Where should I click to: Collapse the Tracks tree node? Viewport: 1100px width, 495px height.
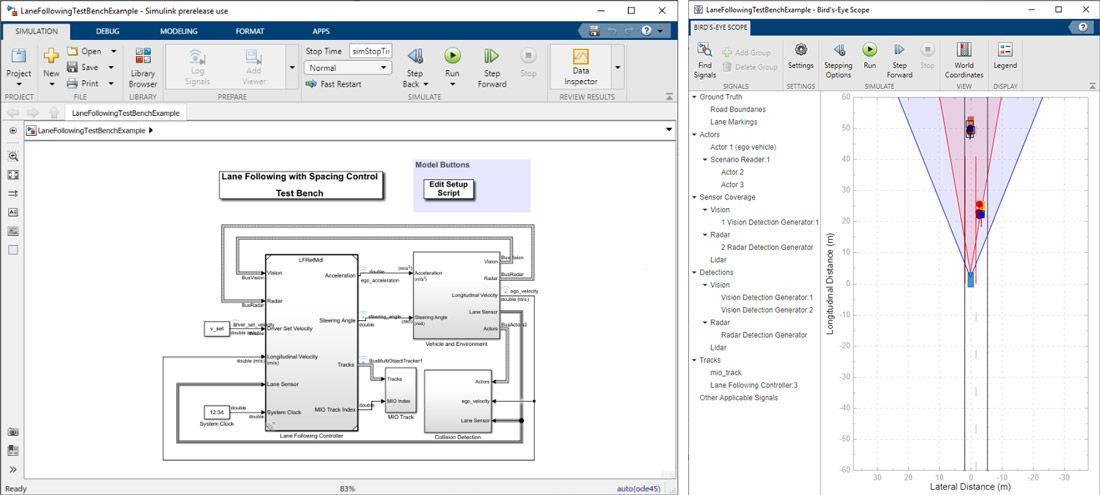694,360
